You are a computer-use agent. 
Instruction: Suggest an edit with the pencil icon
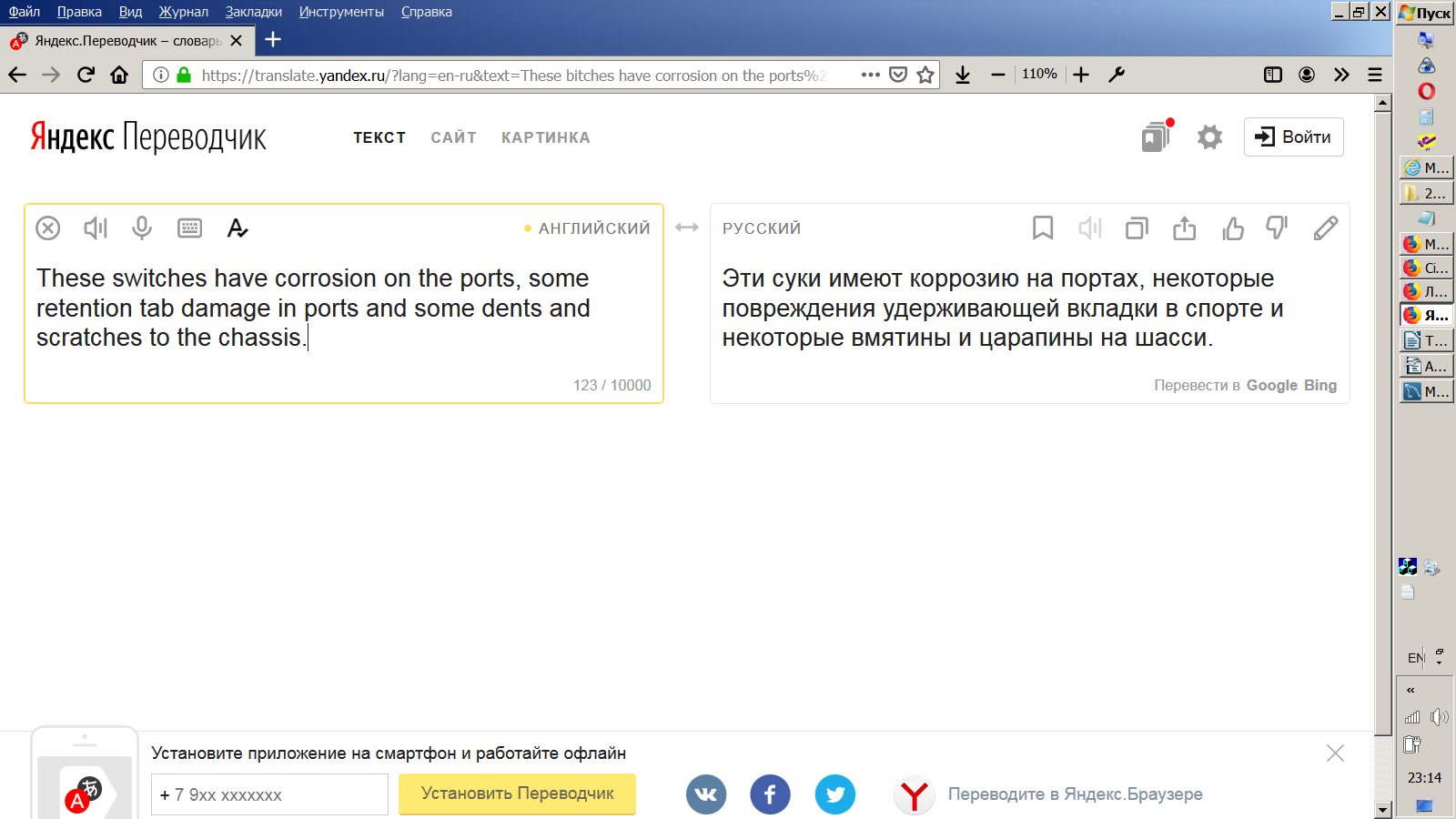click(x=1326, y=227)
